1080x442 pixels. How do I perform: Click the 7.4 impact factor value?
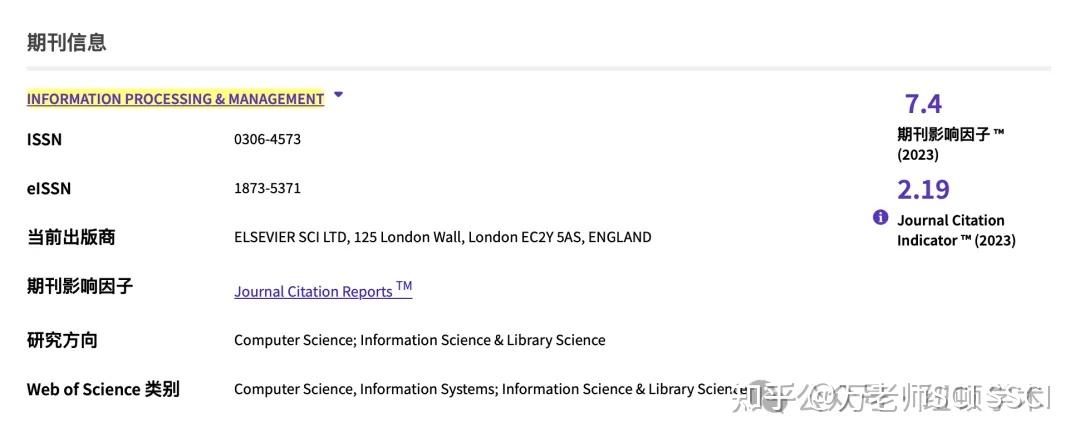pyautogui.click(x=923, y=104)
